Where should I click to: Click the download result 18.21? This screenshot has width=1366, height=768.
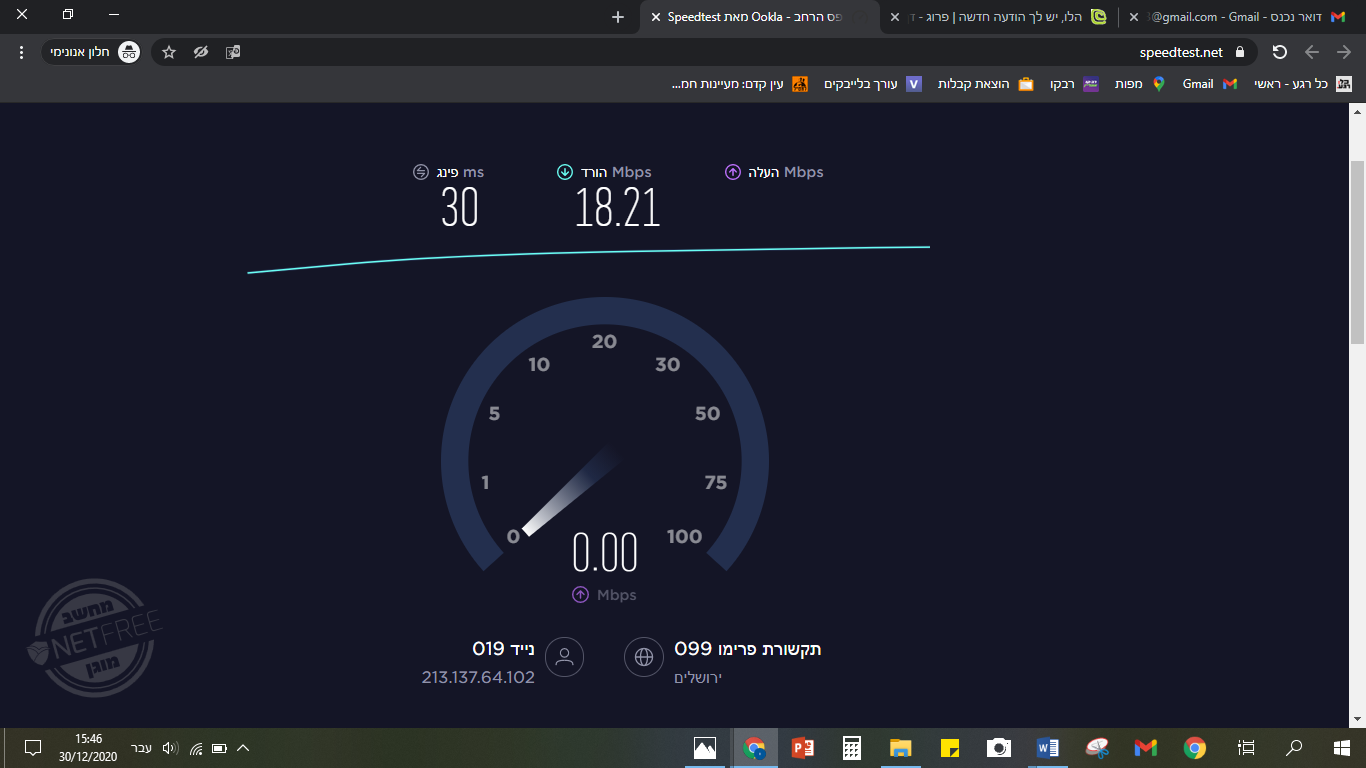point(618,208)
